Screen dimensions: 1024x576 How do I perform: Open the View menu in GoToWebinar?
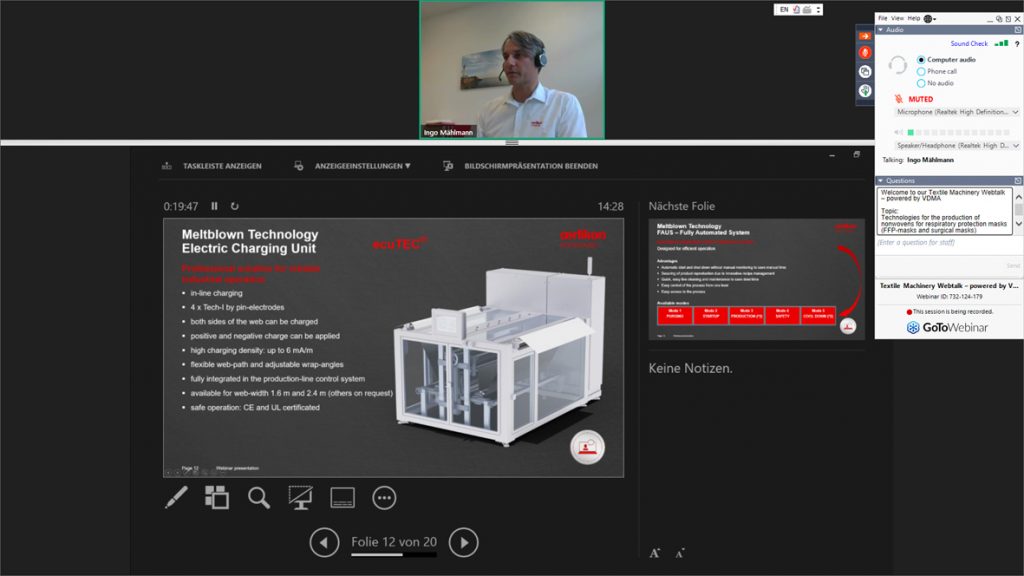(897, 18)
